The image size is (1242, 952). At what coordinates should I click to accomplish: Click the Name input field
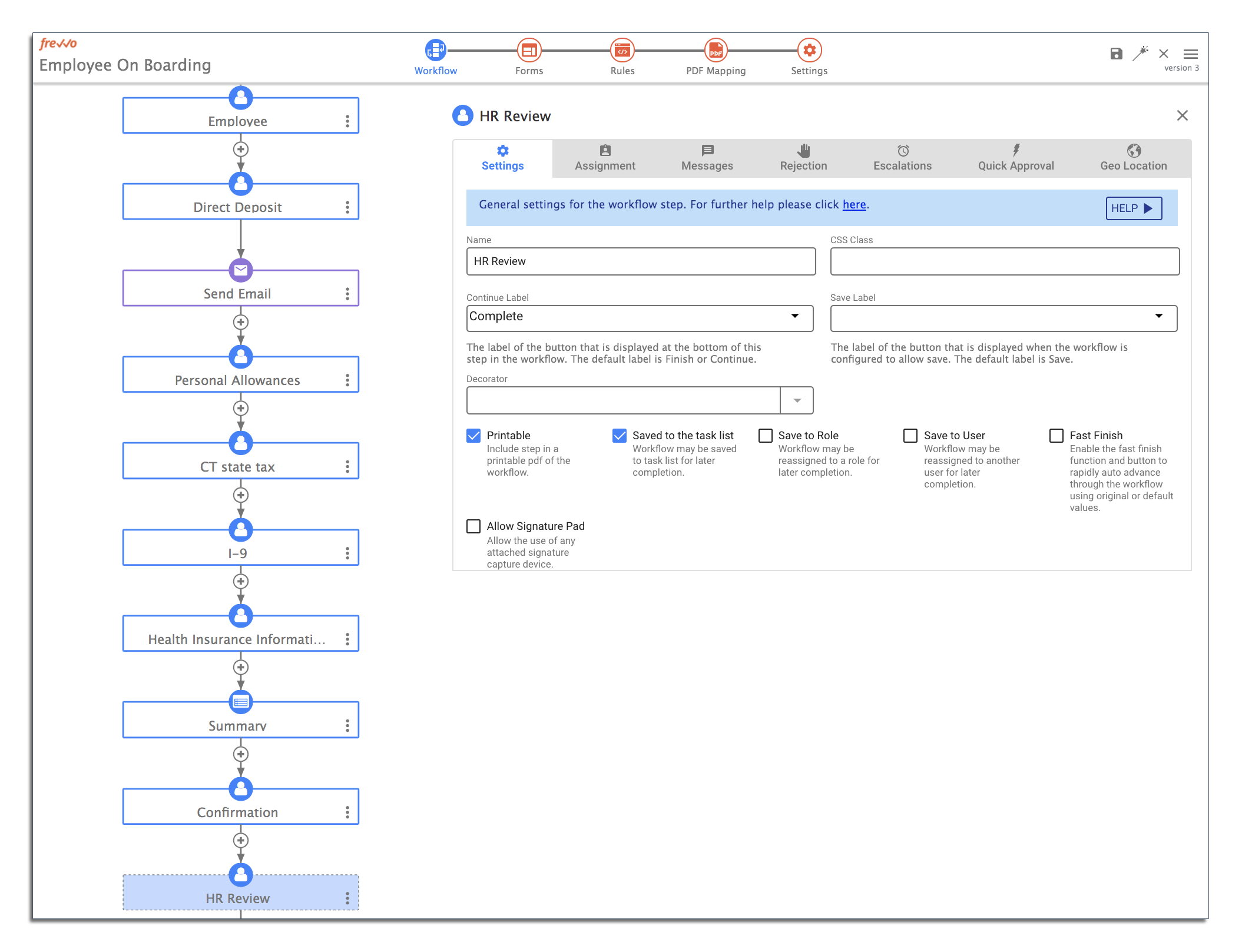[x=641, y=261]
